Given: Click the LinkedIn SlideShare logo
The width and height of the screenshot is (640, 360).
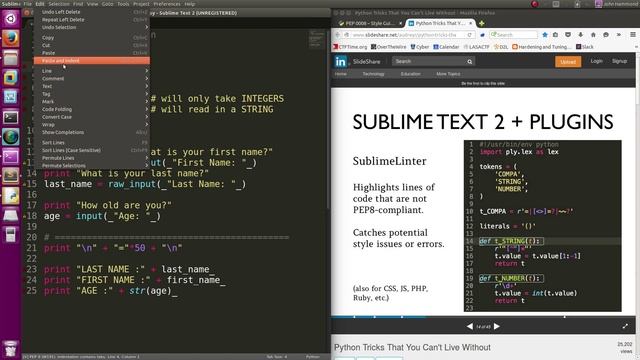Looking at the screenshot, I should [341, 62].
